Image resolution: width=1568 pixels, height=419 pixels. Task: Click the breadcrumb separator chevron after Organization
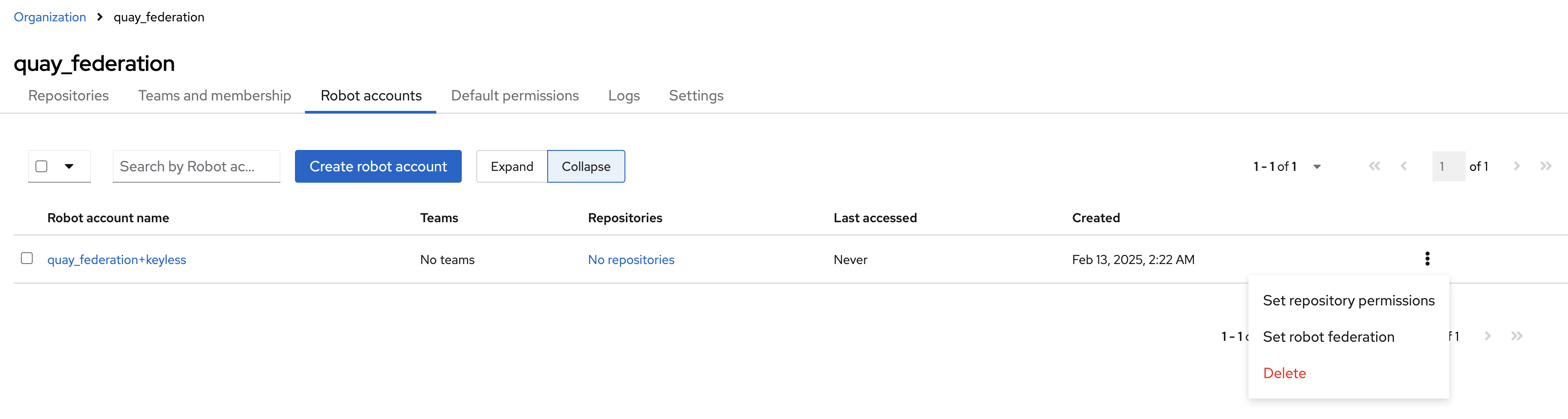tap(100, 17)
